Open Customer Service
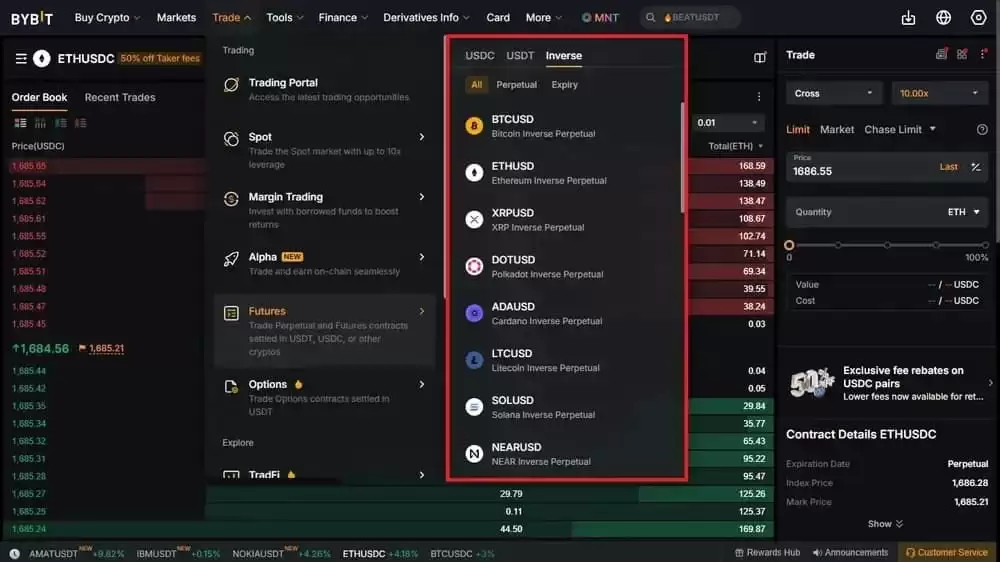This screenshot has height=562, width=1000. point(947,553)
